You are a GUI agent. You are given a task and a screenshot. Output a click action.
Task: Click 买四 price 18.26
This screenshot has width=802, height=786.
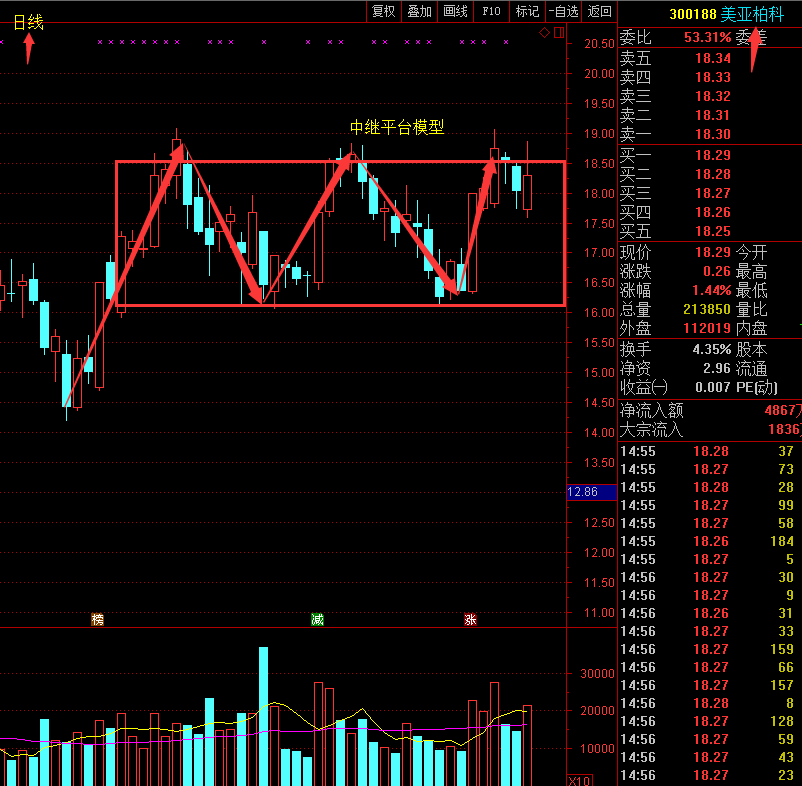(713, 212)
